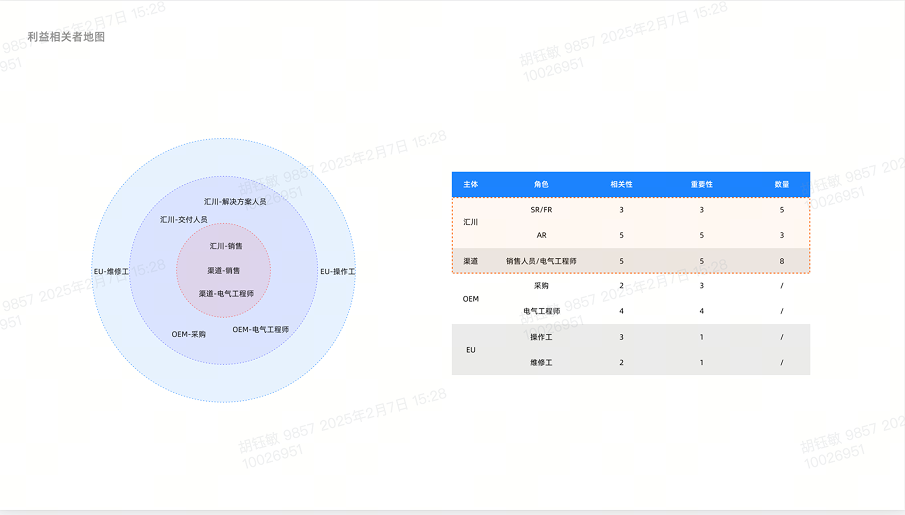Click the slide title 利益相关者地图
The image size is (905, 515).
(66, 37)
